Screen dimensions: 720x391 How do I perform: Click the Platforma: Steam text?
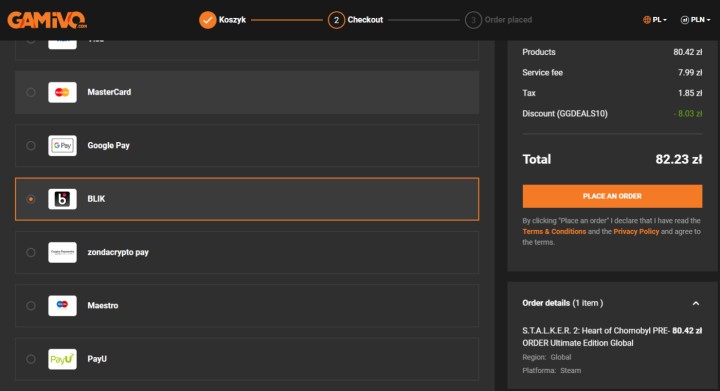click(551, 370)
